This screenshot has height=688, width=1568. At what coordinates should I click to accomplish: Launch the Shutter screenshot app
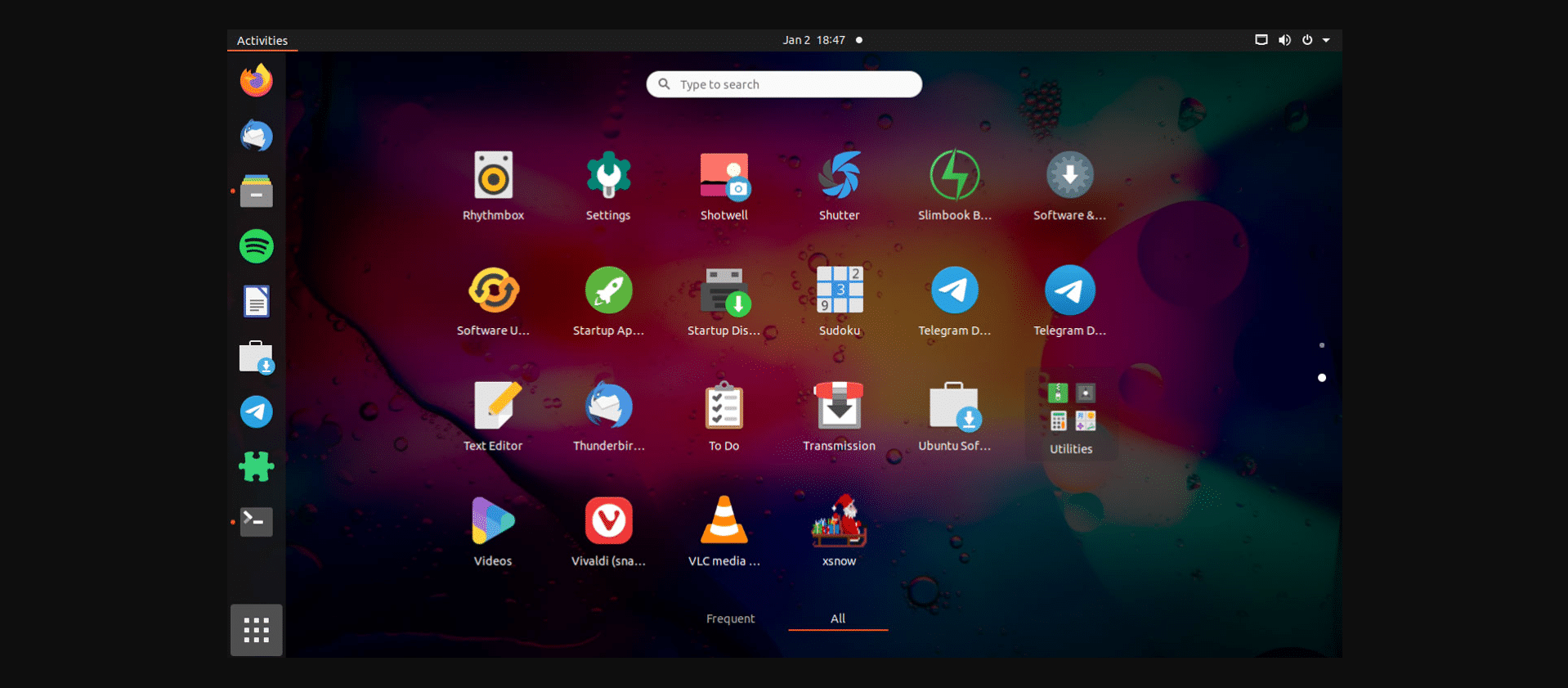click(840, 185)
